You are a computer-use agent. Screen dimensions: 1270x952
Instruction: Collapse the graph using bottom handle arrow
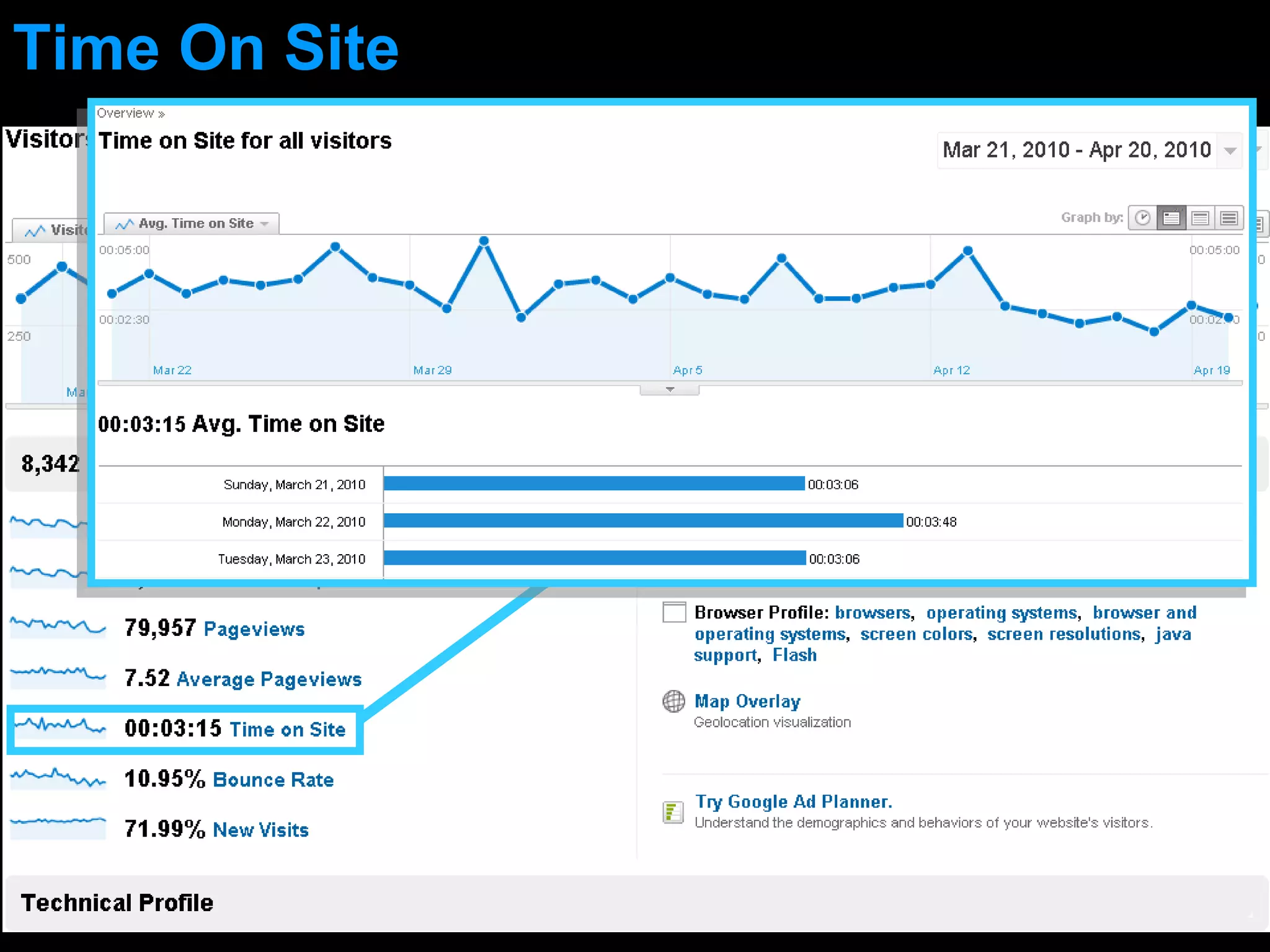pos(670,390)
